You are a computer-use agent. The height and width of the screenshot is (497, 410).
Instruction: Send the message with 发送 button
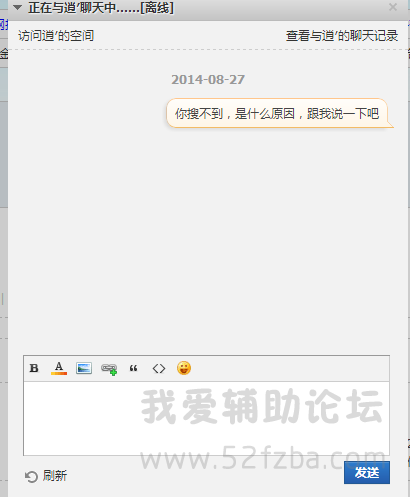click(x=367, y=473)
